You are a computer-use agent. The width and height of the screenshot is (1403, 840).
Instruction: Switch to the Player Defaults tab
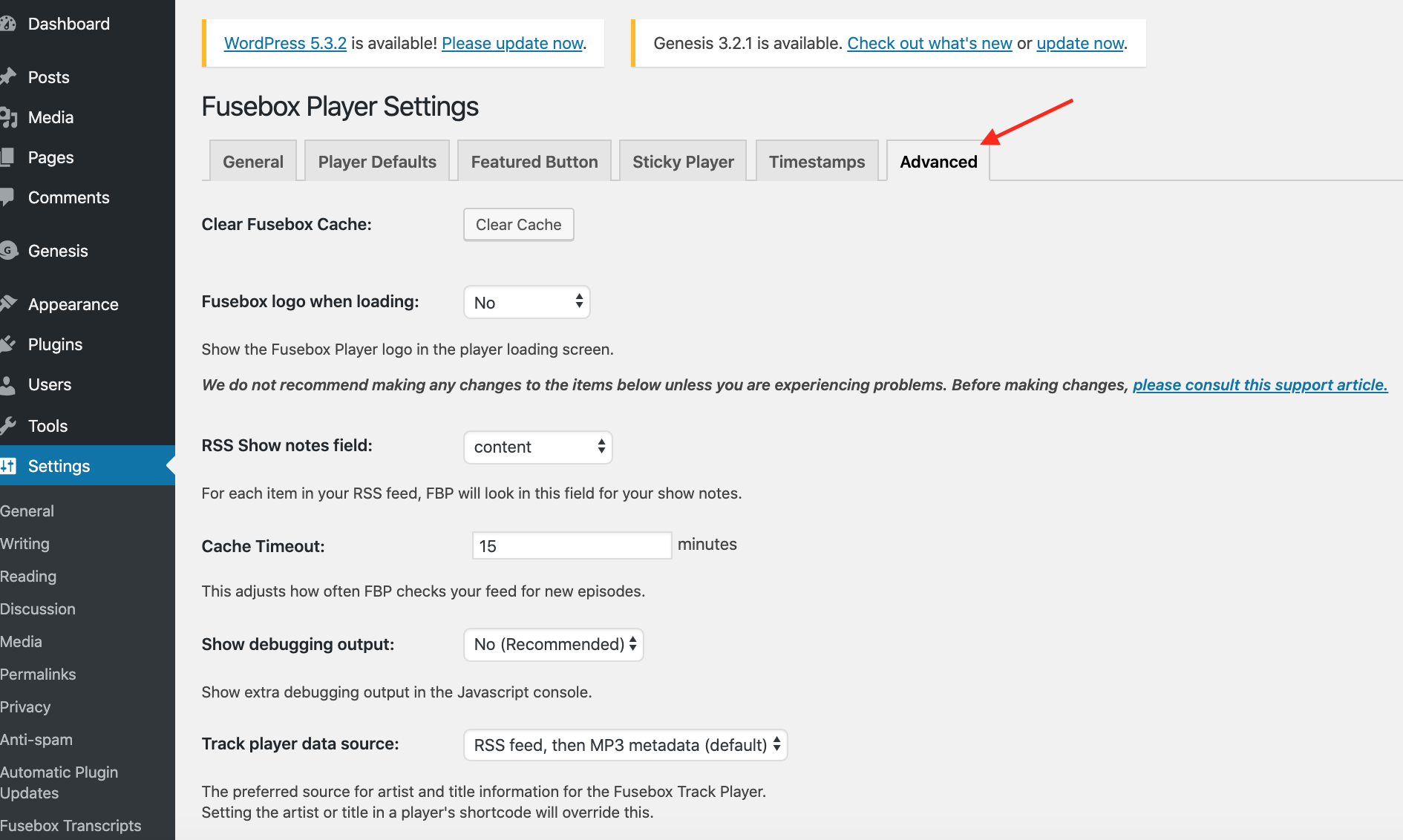click(377, 161)
